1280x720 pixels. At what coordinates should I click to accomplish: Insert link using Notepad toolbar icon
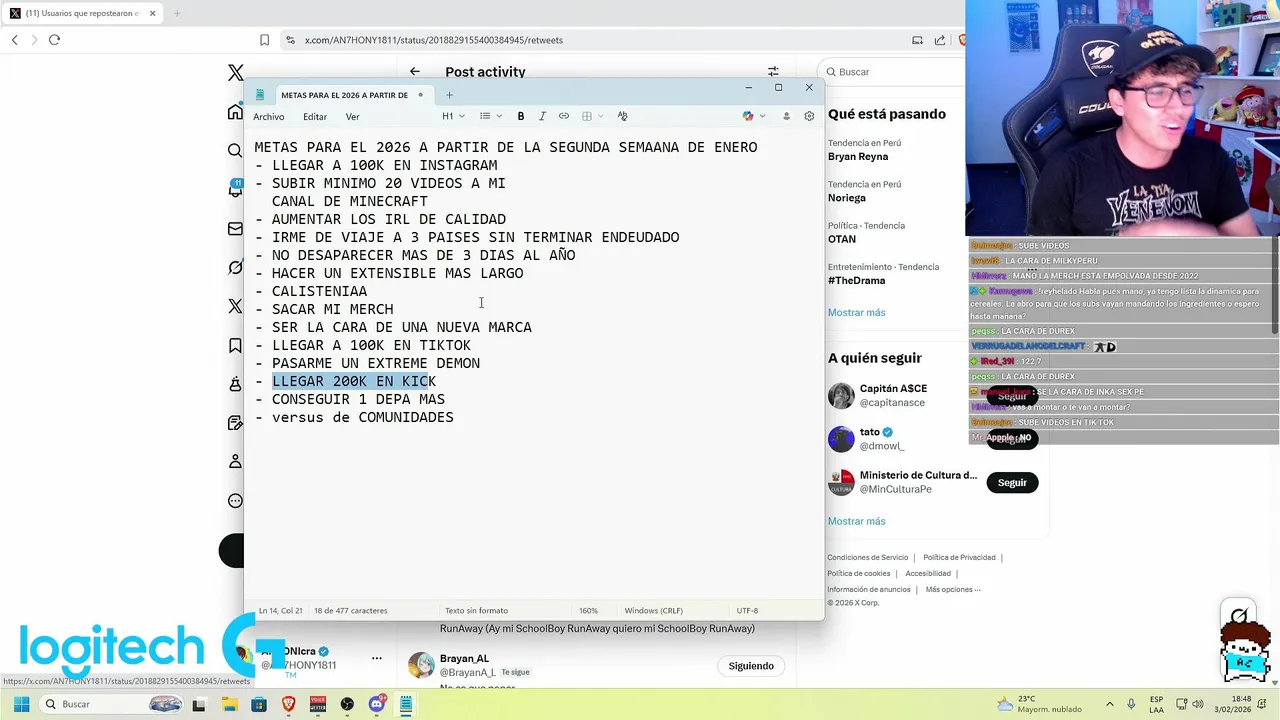pyautogui.click(x=564, y=116)
